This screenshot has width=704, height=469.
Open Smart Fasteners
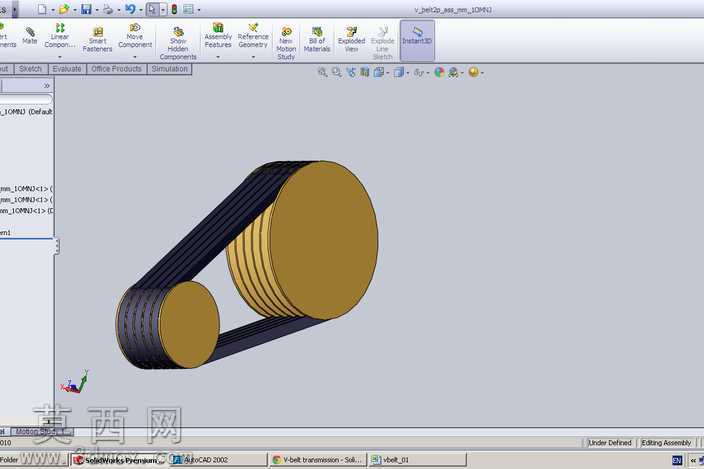[x=97, y=39]
